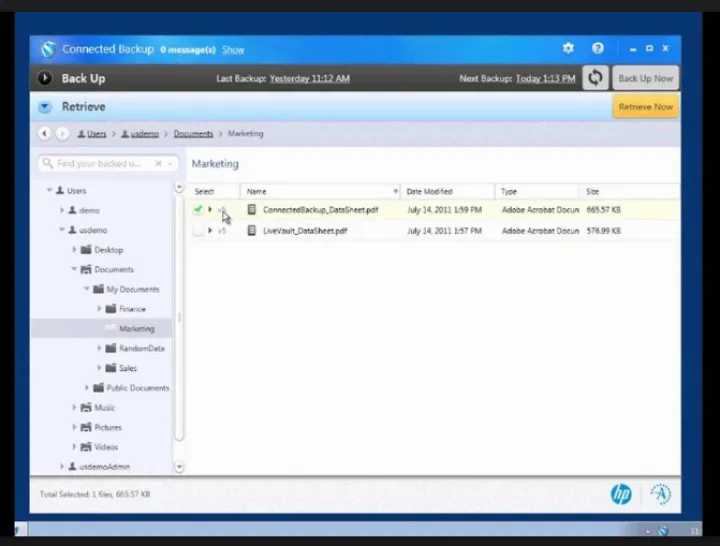Check the LiveVault_DataSheet.pdf select checkbox
This screenshot has width=720, height=546.
(x=198, y=231)
